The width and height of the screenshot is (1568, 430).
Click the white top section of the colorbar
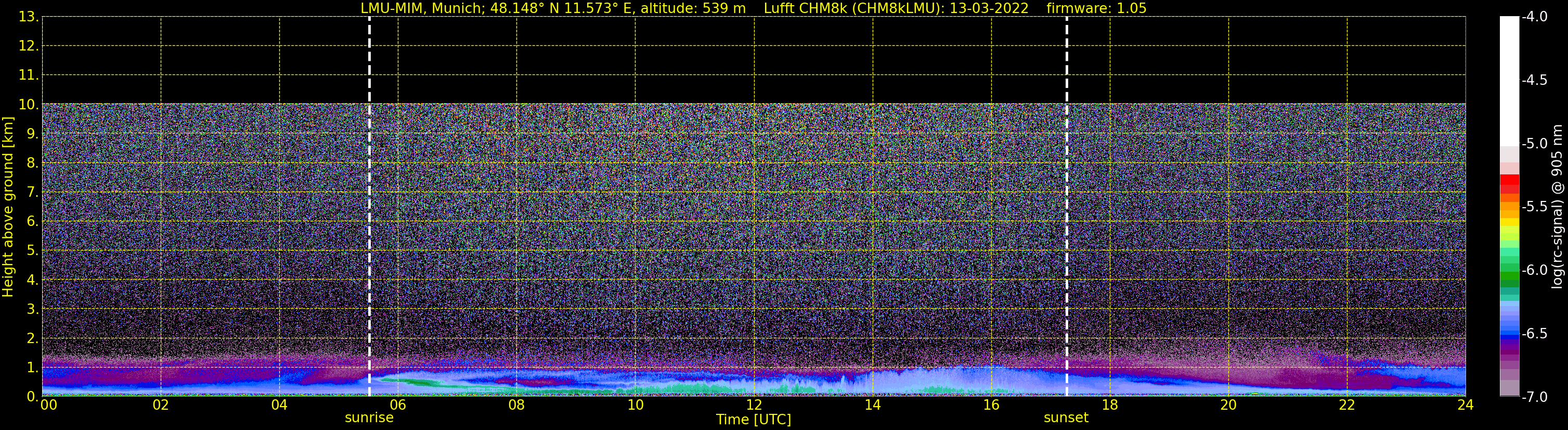click(x=1510, y=81)
